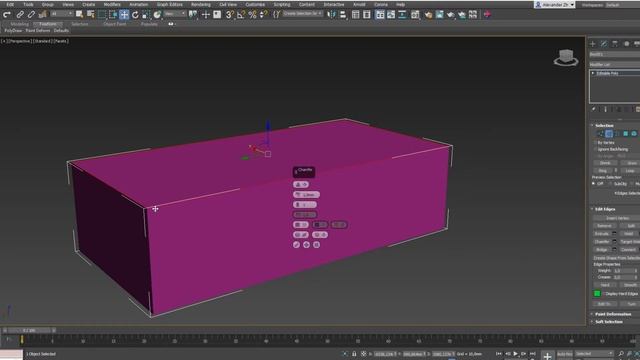640x360 pixels.
Task: Open Create Selection Set dropdown
Action: (x=302, y=14)
